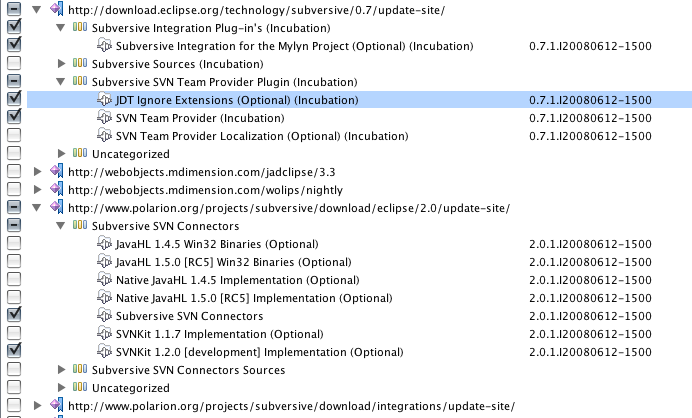
Task: Check the Native JavaHL 1.4.5 Implementation box
Action: 14,279
